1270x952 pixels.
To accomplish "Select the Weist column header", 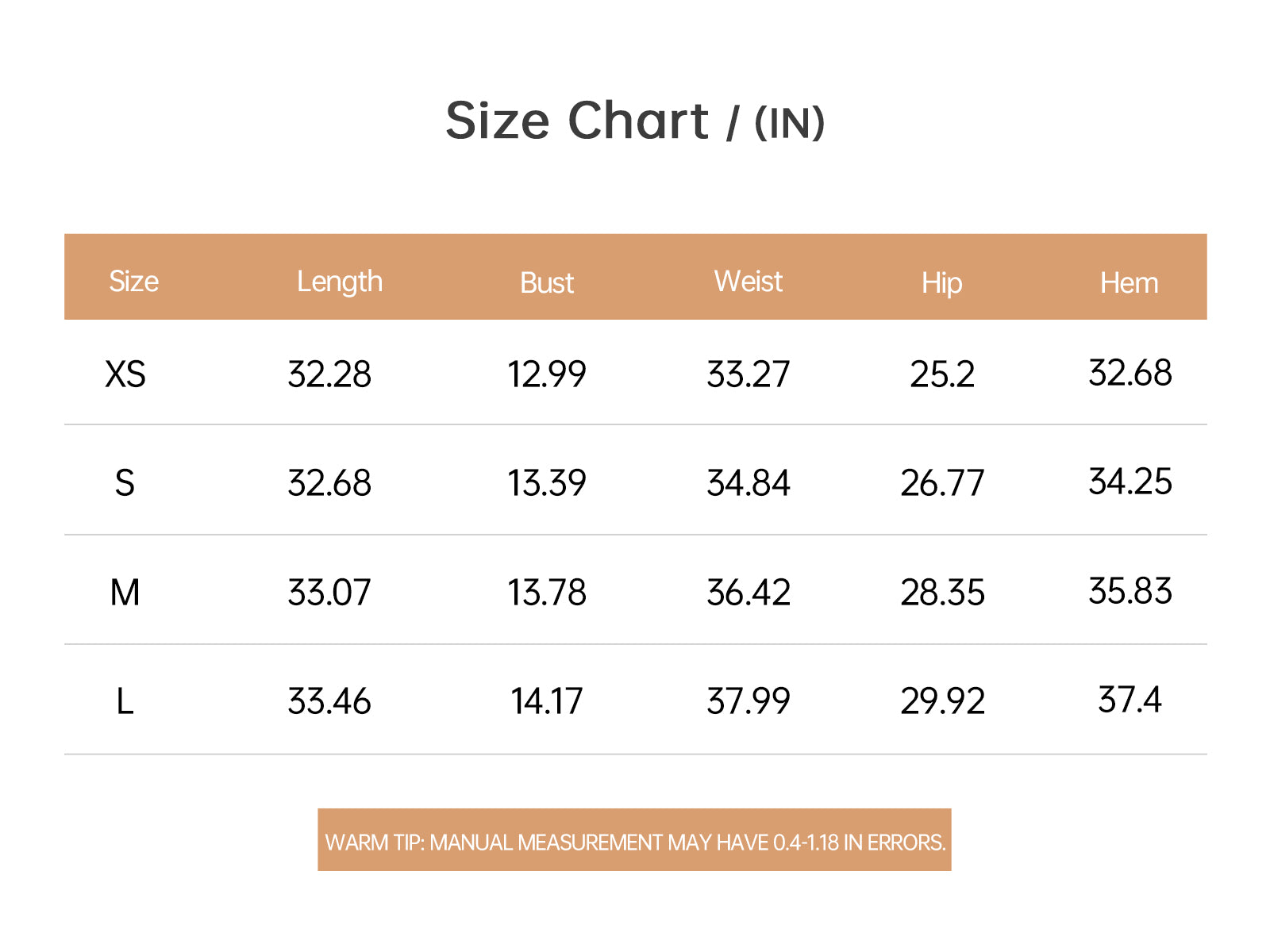I will (748, 281).
